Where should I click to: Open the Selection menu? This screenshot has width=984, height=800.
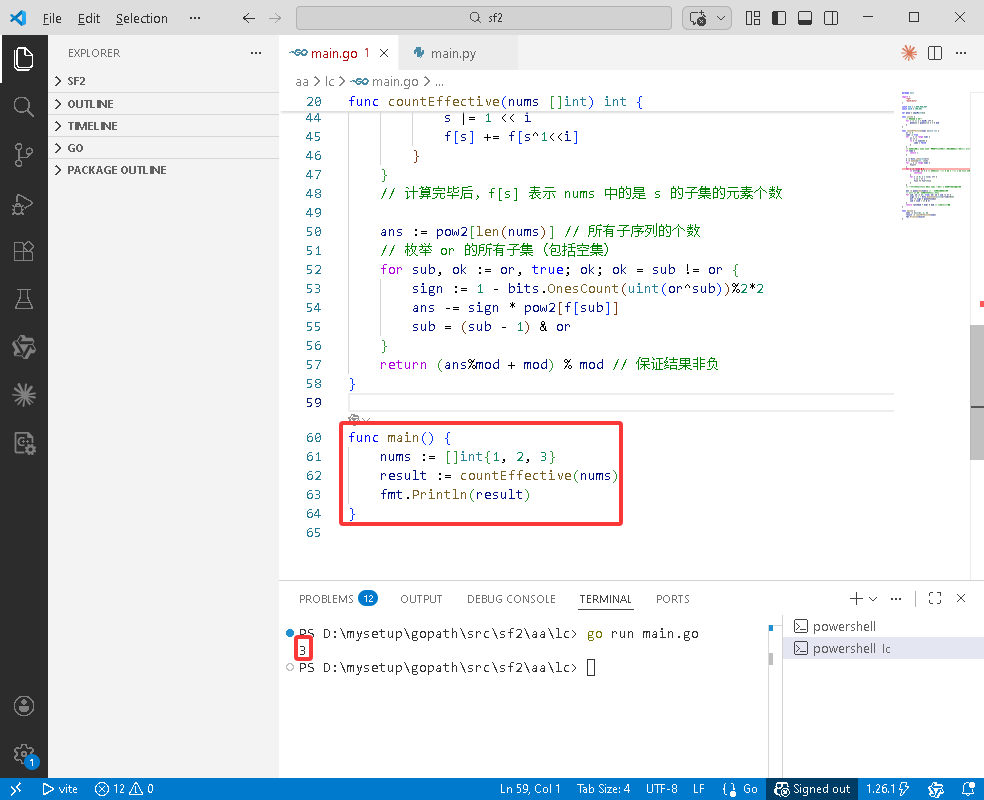point(141,18)
